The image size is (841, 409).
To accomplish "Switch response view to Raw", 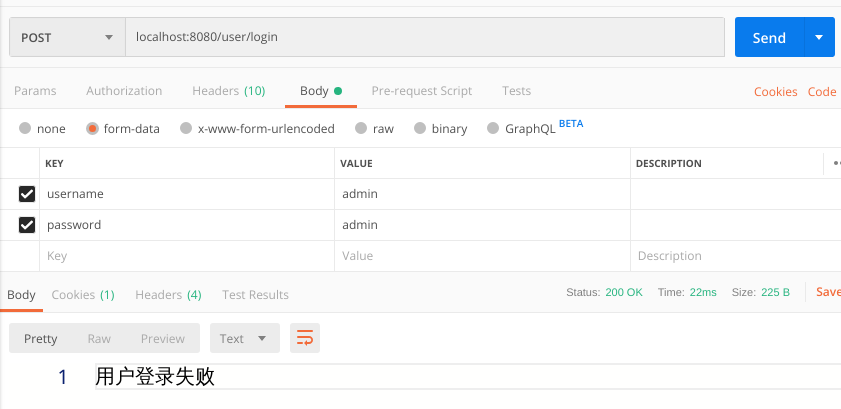I will click(x=99, y=338).
